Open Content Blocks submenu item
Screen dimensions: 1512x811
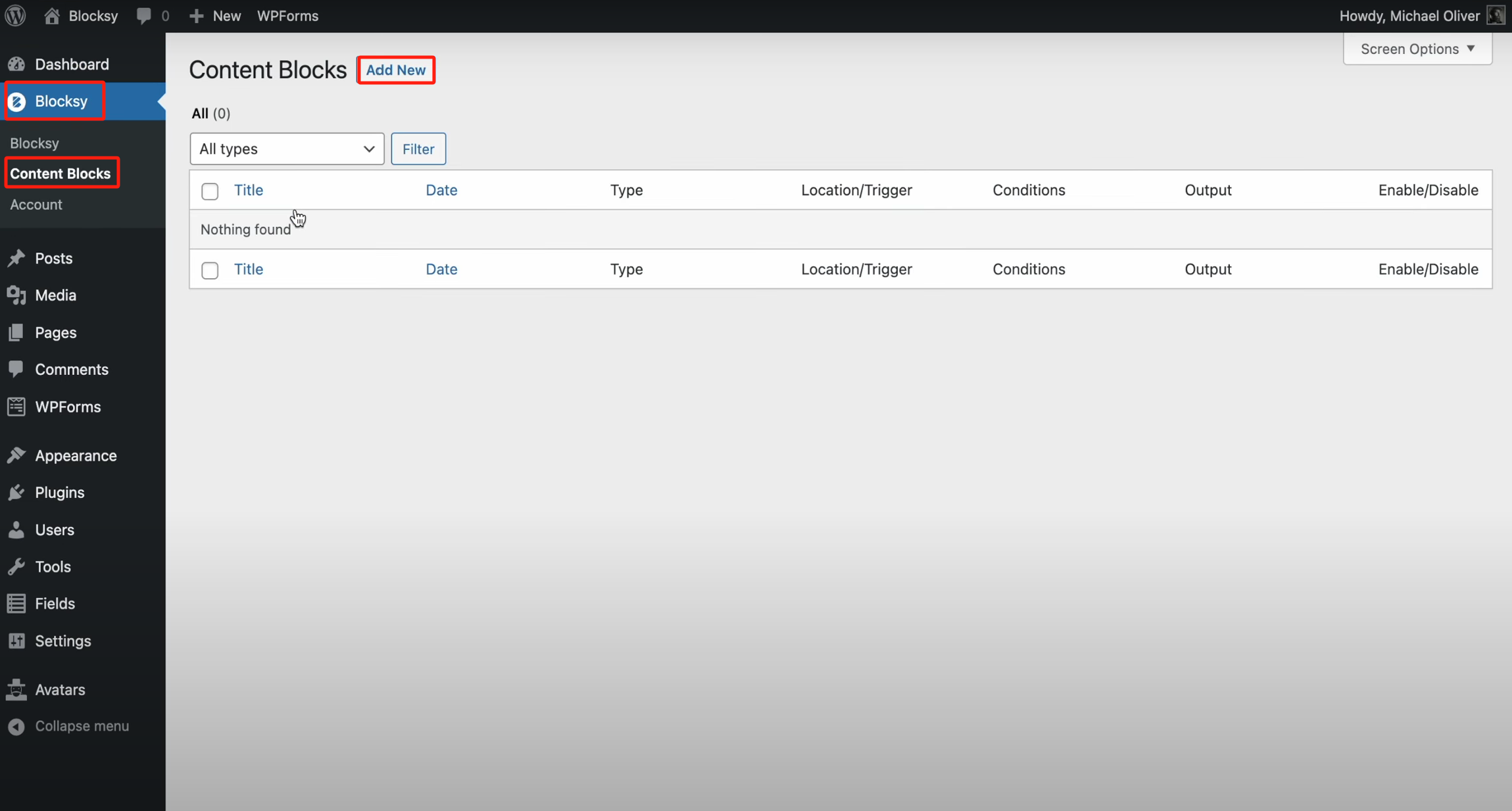pyautogui.click(x=61, y=174)
